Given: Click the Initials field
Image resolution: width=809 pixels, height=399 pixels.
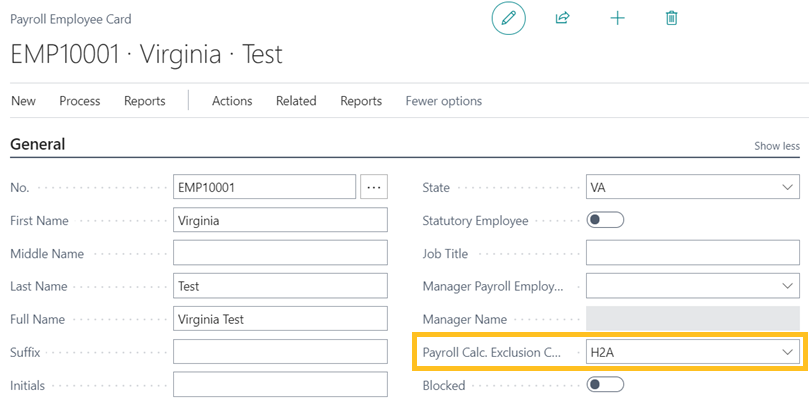Looking at the screenshot, I should [x=280, y=385].
